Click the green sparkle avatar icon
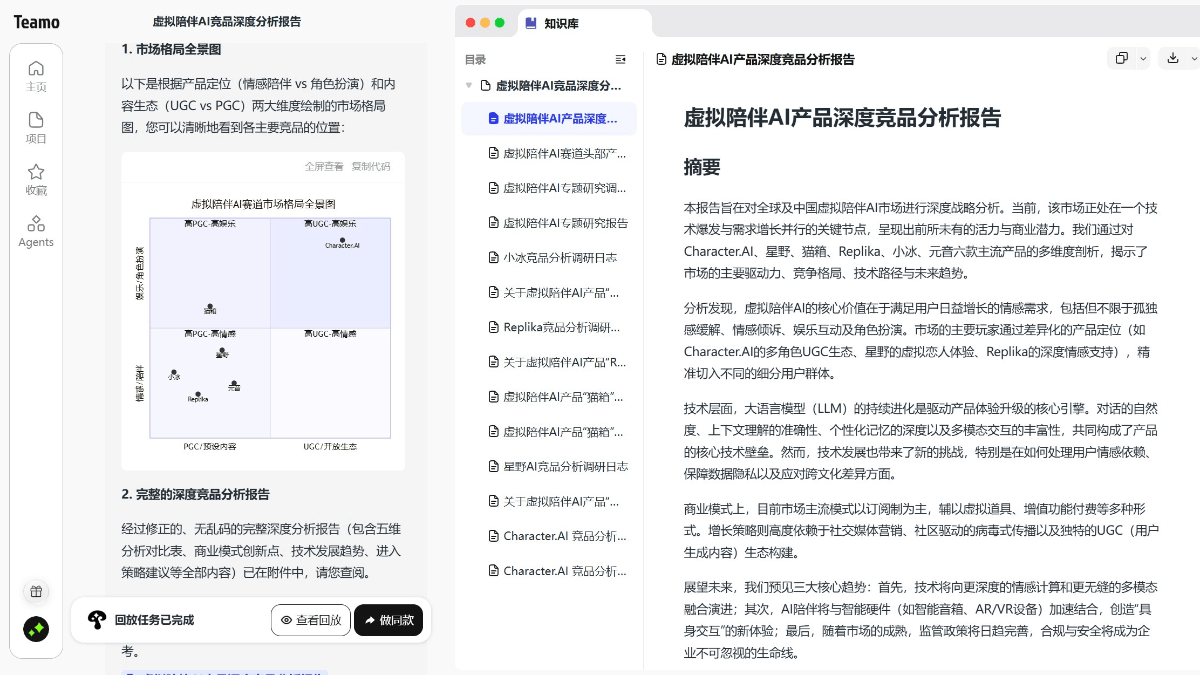The width and height of the screenshot is (1200, 675). click(36, 629)
